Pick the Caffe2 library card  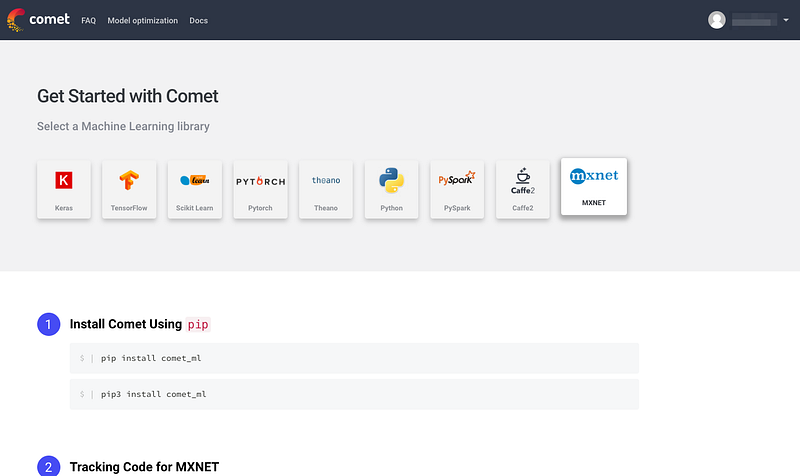pyautogui.click(x=522, y=189)
